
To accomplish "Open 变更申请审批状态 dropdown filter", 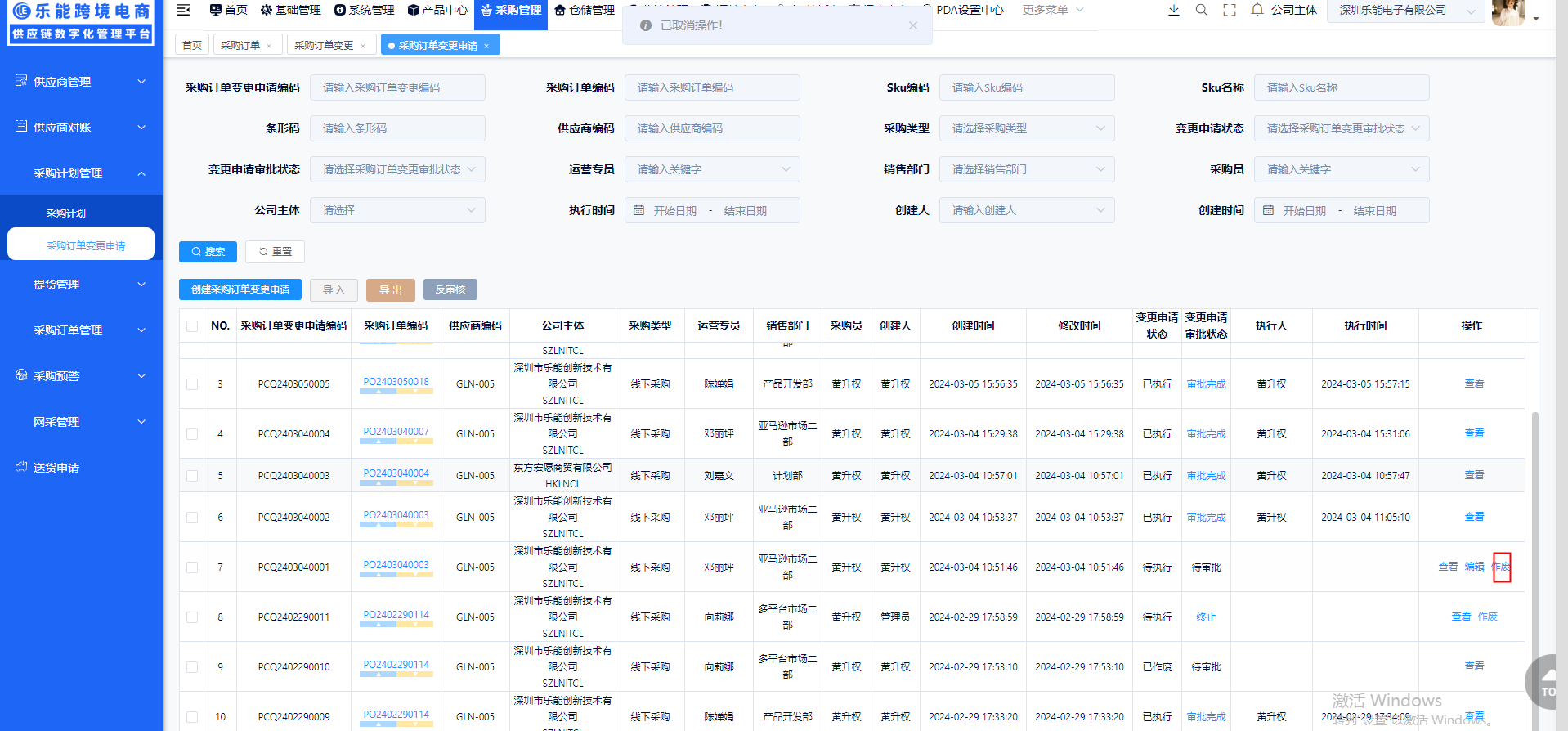I will pos(397,169).
